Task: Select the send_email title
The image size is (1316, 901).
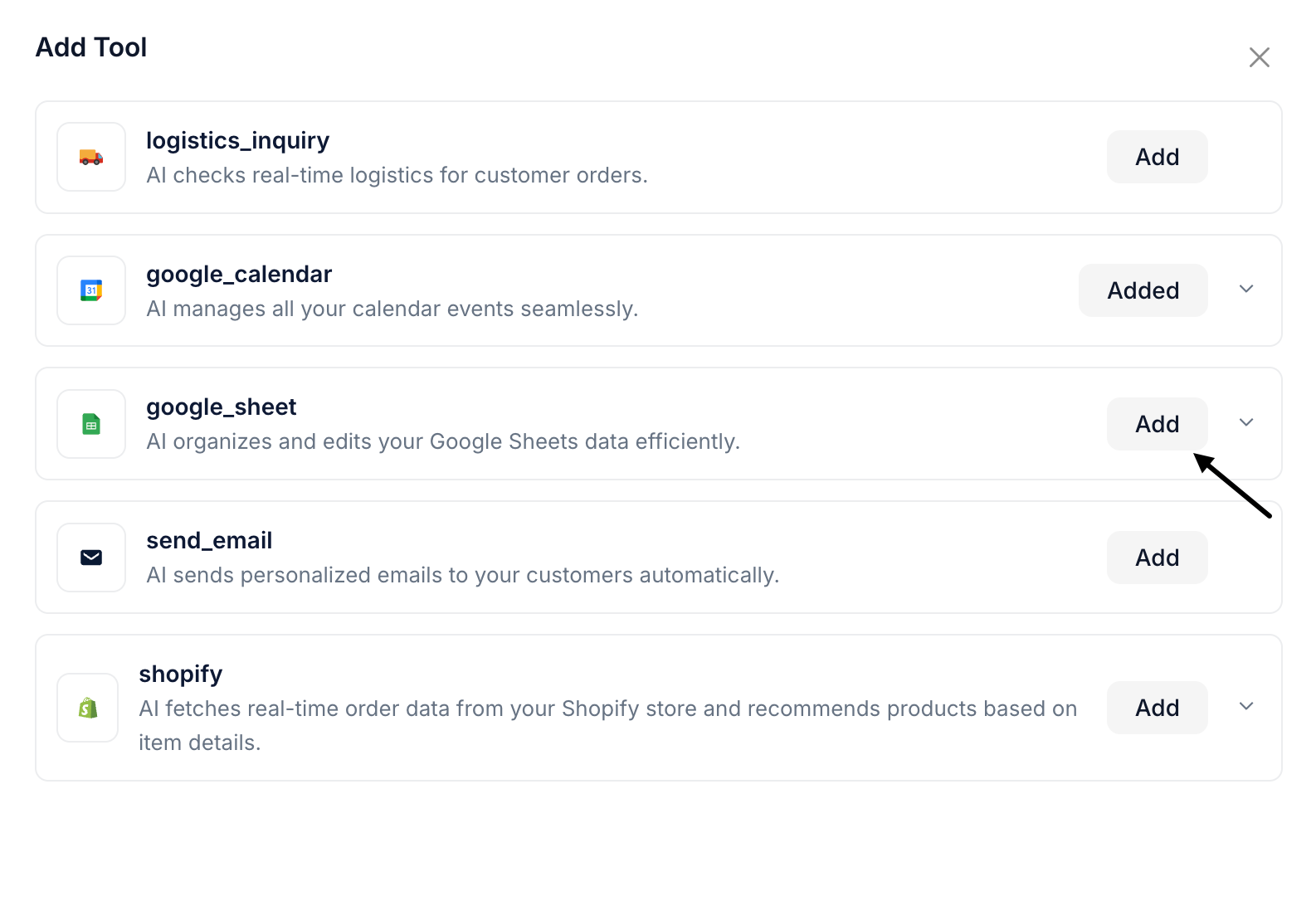Action: pos(209,541)
